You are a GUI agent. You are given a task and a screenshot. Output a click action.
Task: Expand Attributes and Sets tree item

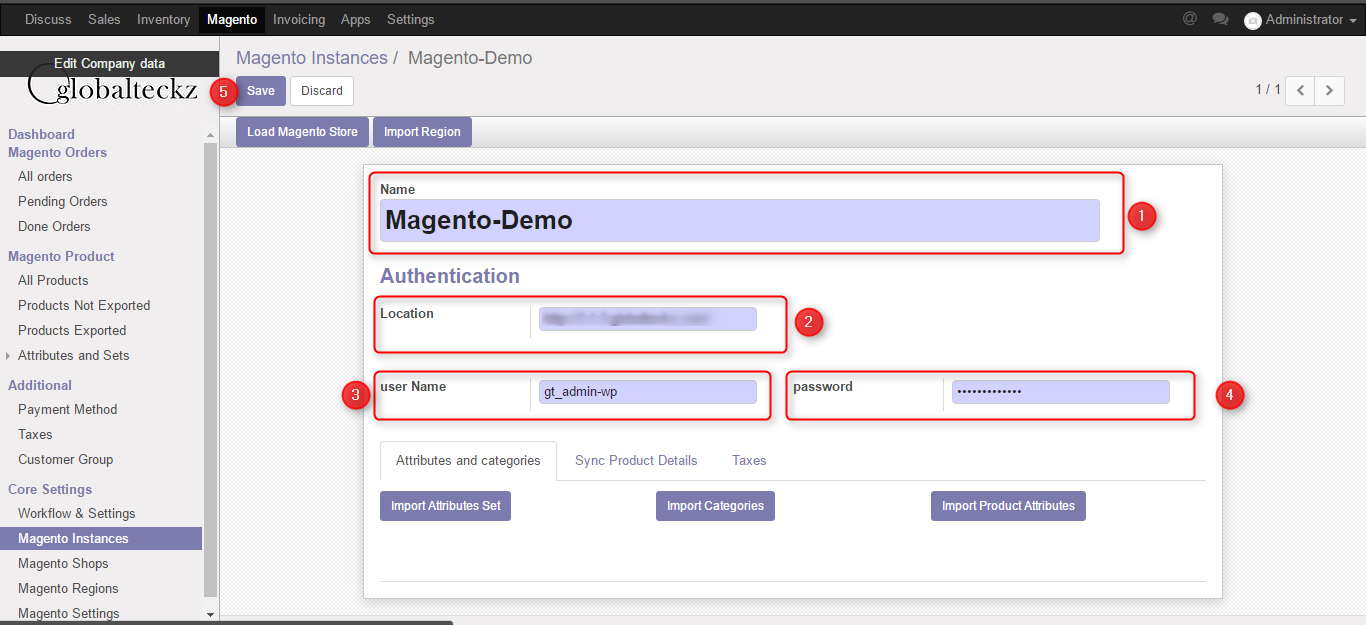[8, 356]
